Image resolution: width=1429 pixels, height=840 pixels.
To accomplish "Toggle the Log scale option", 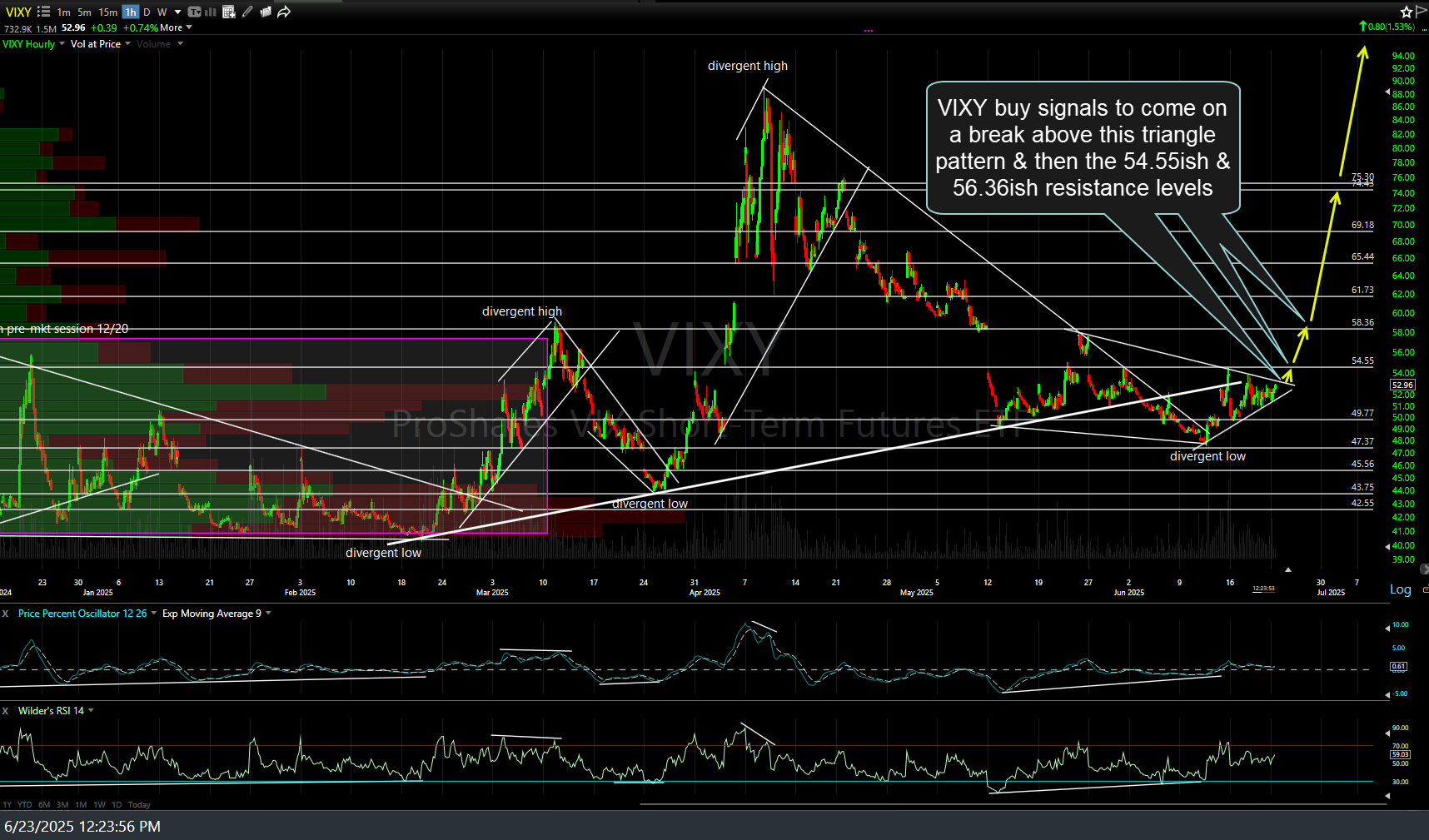I will point(1400,589).
